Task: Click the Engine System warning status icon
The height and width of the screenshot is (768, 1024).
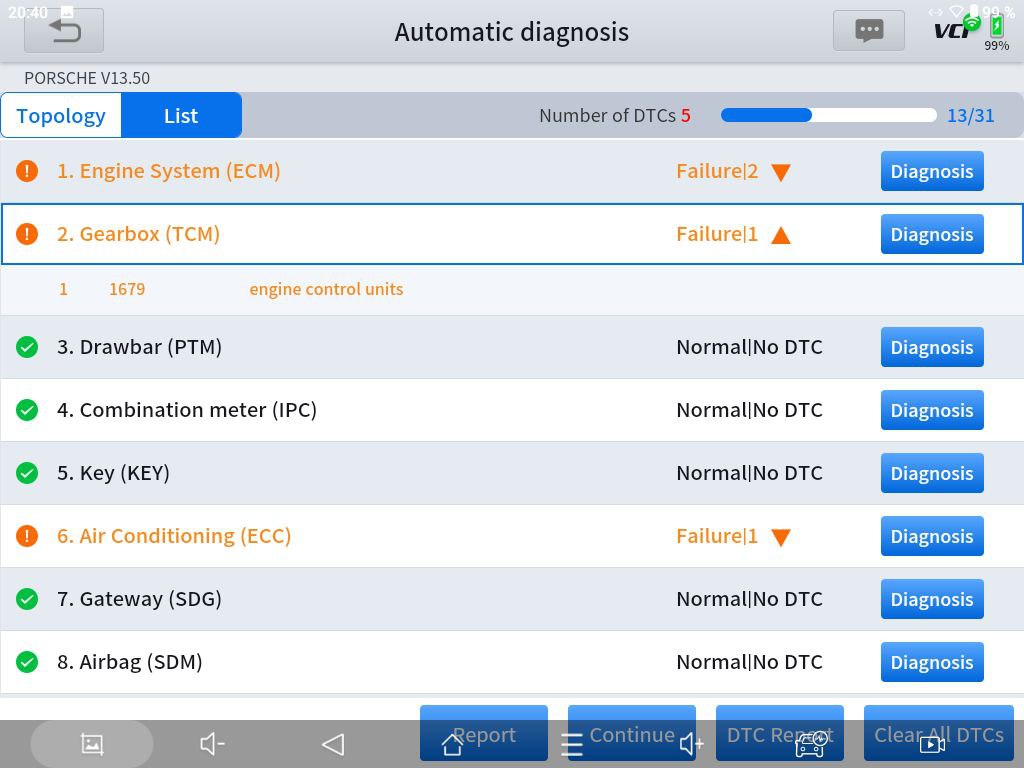Action: click(27, 171)
